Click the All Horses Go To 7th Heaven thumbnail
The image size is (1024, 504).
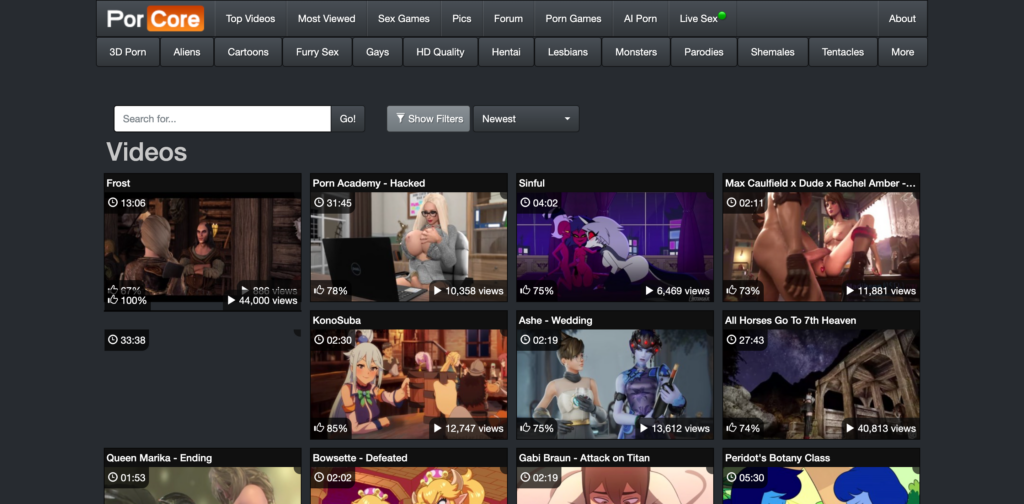click(x=821, y=384)
